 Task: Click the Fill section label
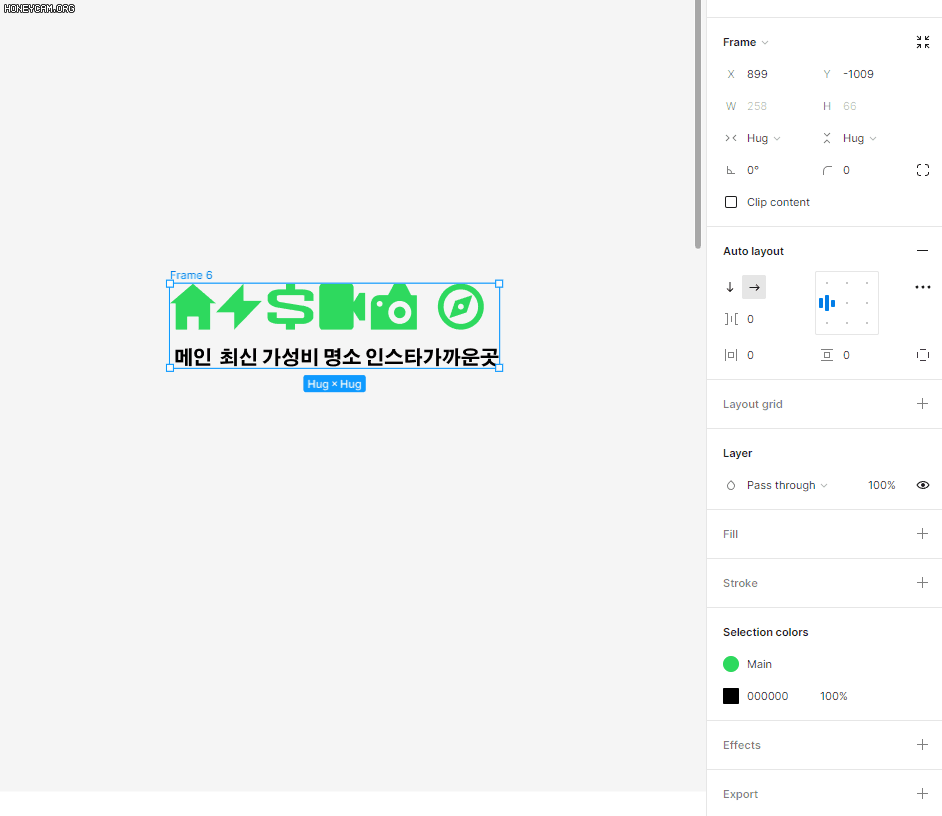pyautogui.click(x=730, y=534)
